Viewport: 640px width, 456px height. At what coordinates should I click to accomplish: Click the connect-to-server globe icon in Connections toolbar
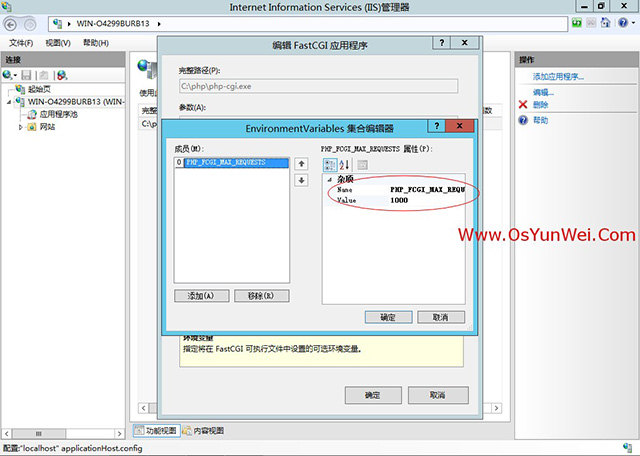10,75
